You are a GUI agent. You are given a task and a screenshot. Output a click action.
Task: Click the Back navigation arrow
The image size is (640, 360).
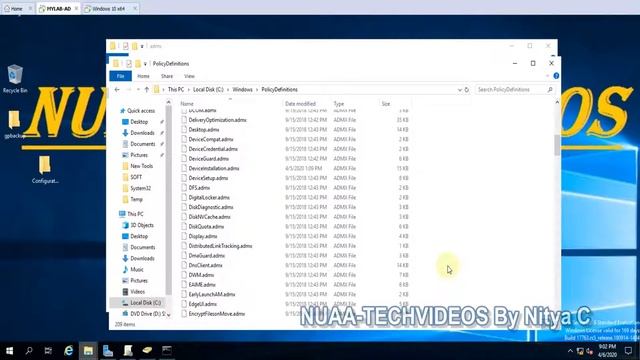[x=117, y=89]
